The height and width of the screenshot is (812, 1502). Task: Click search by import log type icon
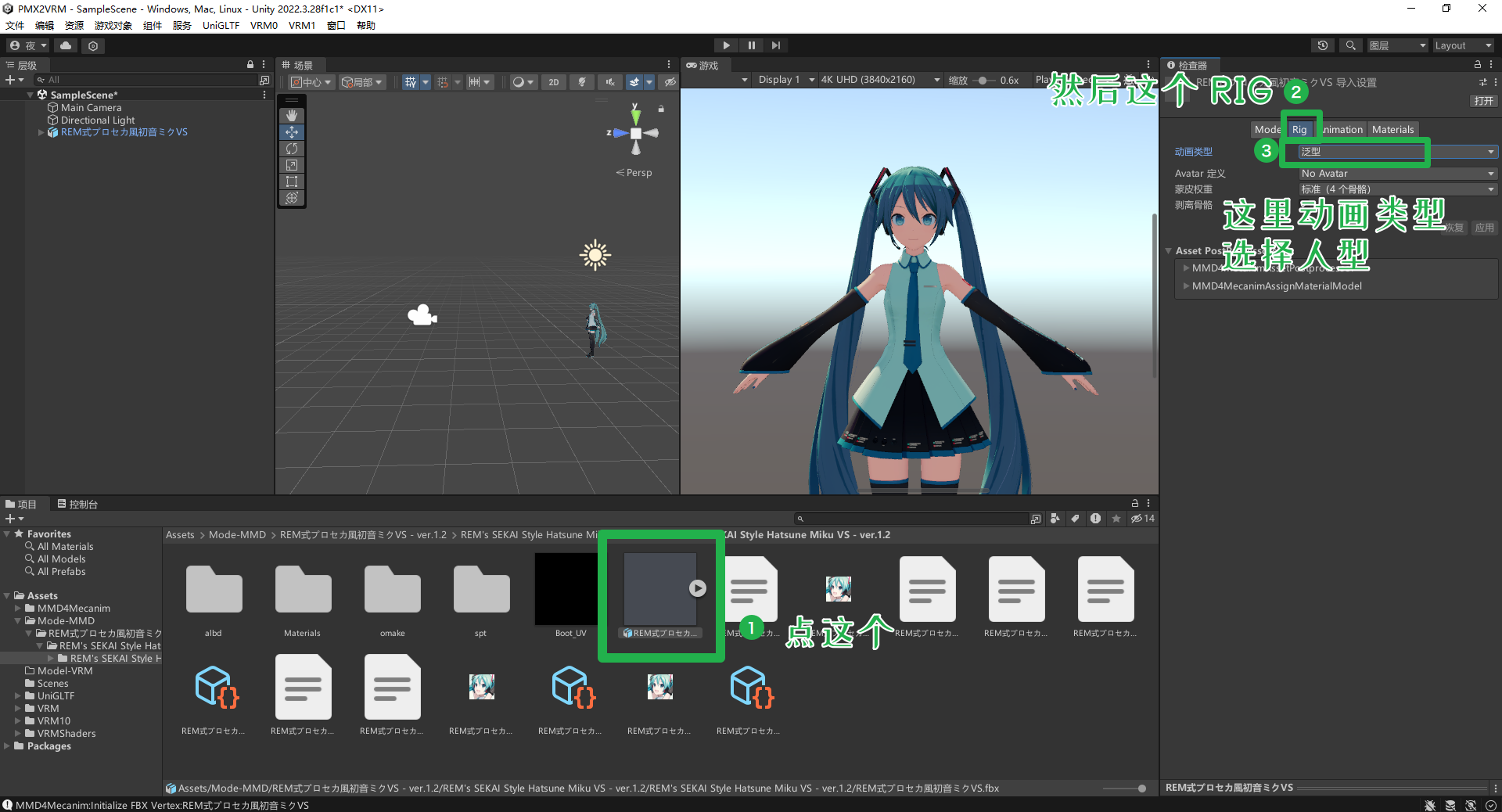pyautogui.click(x=1096, y=519)
